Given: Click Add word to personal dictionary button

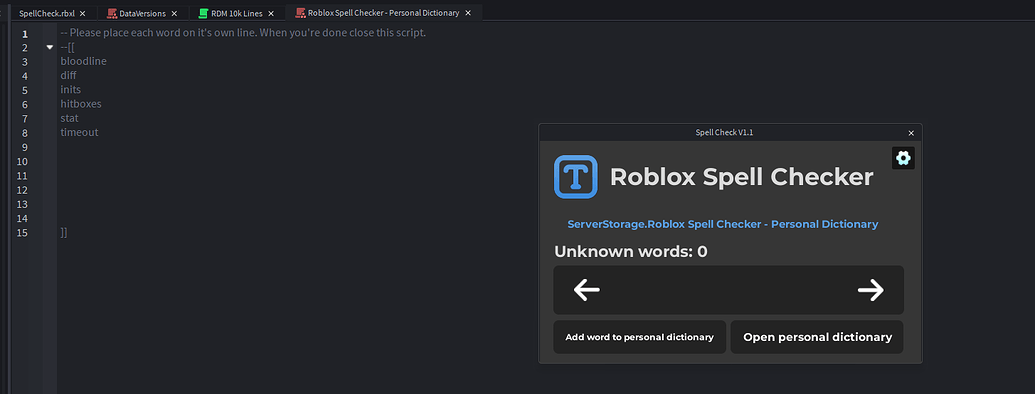Looking at the screenshot, I should [639, 337].
